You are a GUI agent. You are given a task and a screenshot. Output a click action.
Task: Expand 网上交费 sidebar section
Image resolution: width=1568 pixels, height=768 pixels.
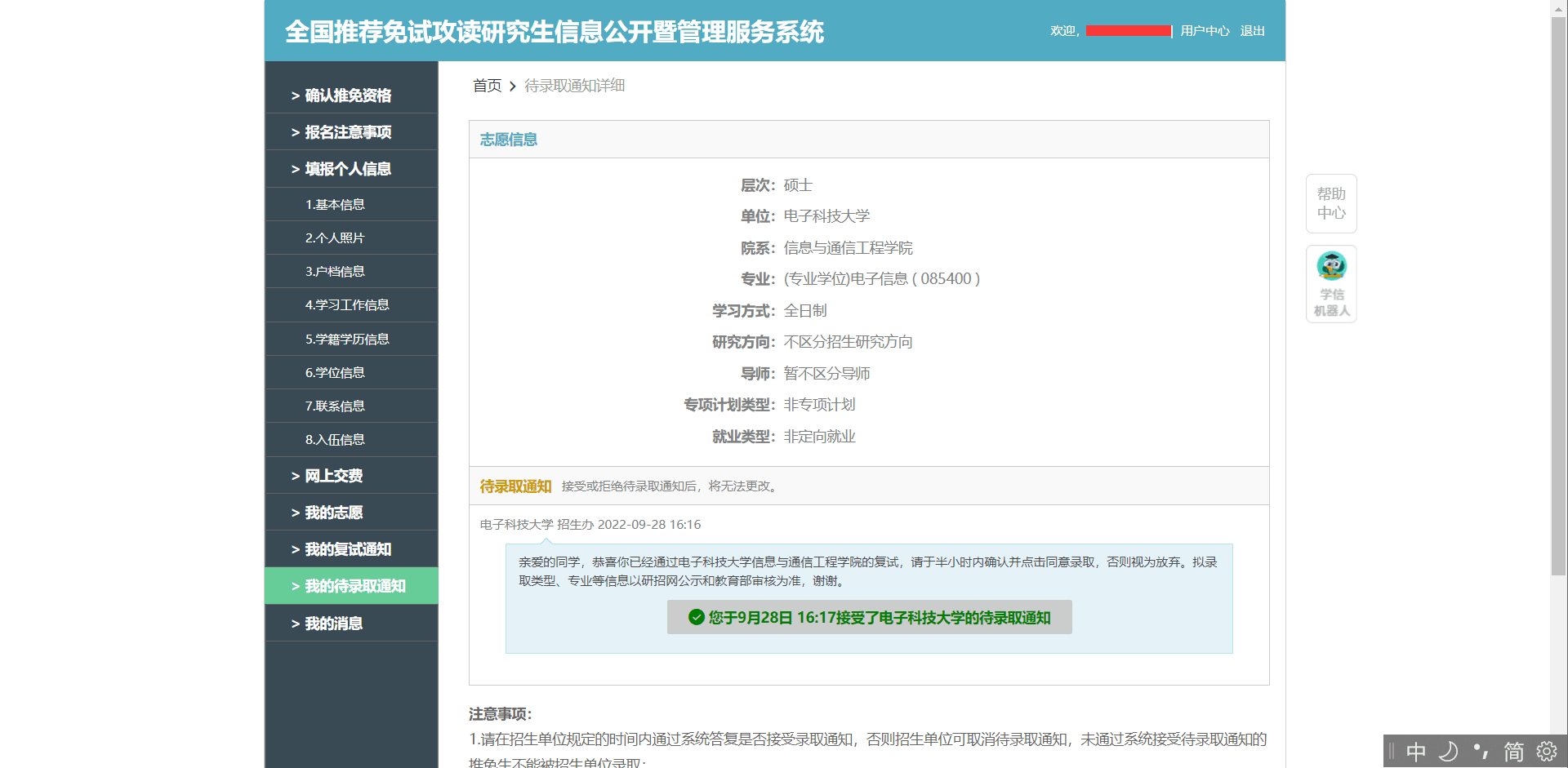point(351,475)
